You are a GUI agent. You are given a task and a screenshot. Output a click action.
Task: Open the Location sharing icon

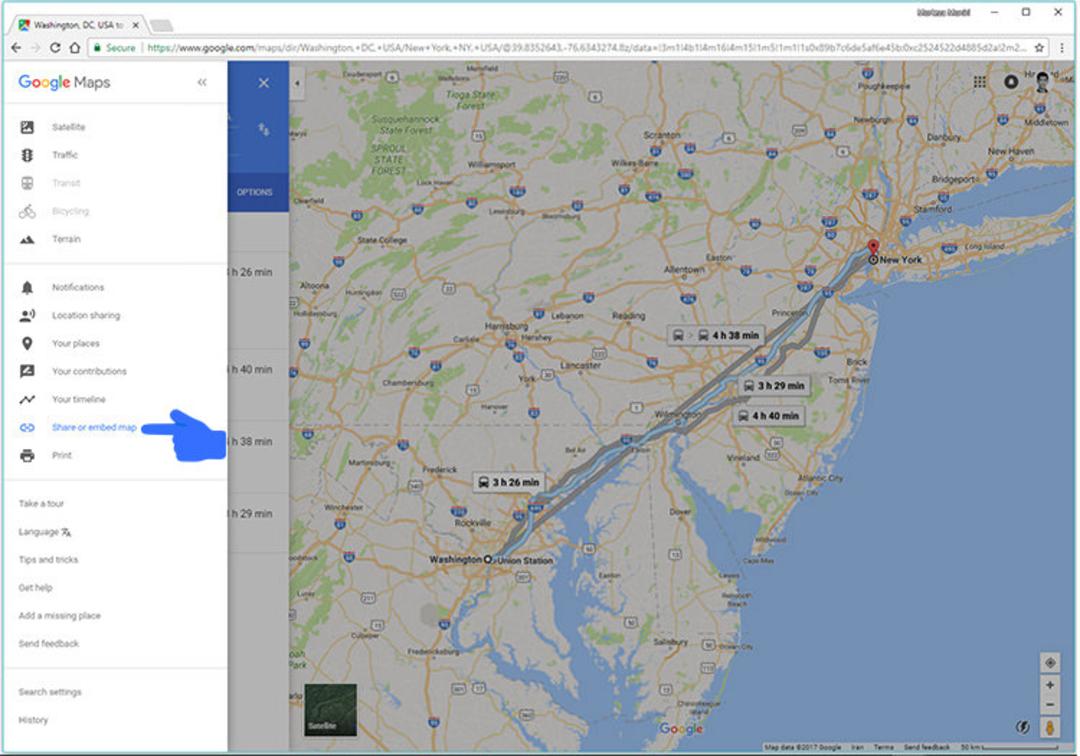point(27,315)
